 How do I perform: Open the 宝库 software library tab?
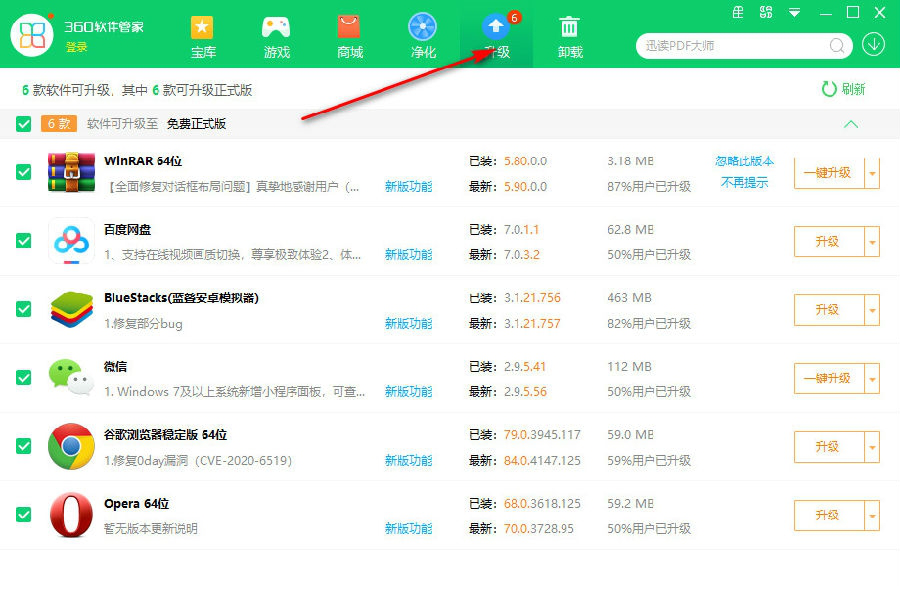203,37
